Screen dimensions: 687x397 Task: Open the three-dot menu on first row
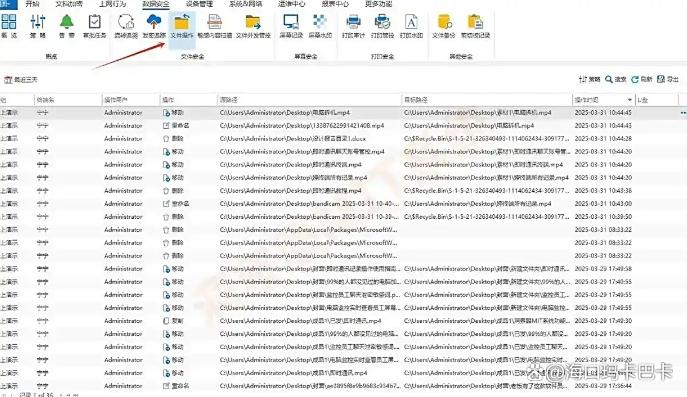click(x=683, y=113)
